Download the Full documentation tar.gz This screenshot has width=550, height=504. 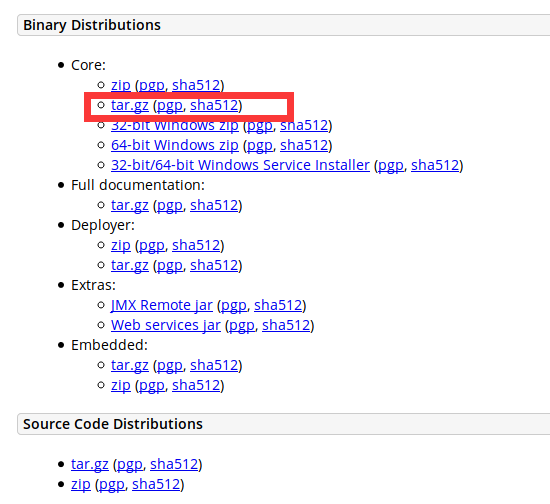(x=130, y=205)
